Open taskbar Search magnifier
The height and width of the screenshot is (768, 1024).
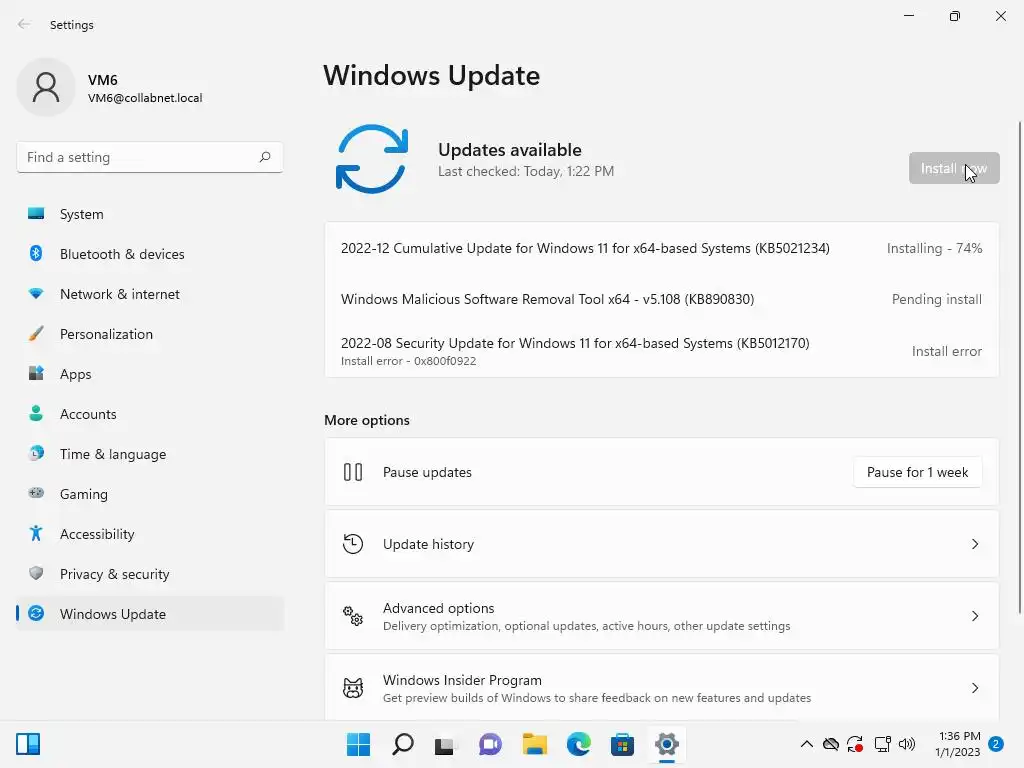pos(402,744)
